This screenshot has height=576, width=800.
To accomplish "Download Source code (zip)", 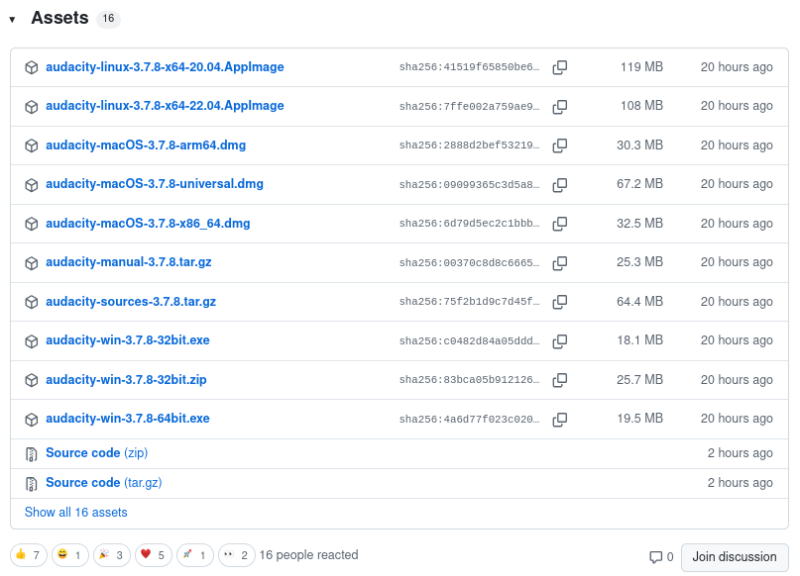I will pos(97,453).
